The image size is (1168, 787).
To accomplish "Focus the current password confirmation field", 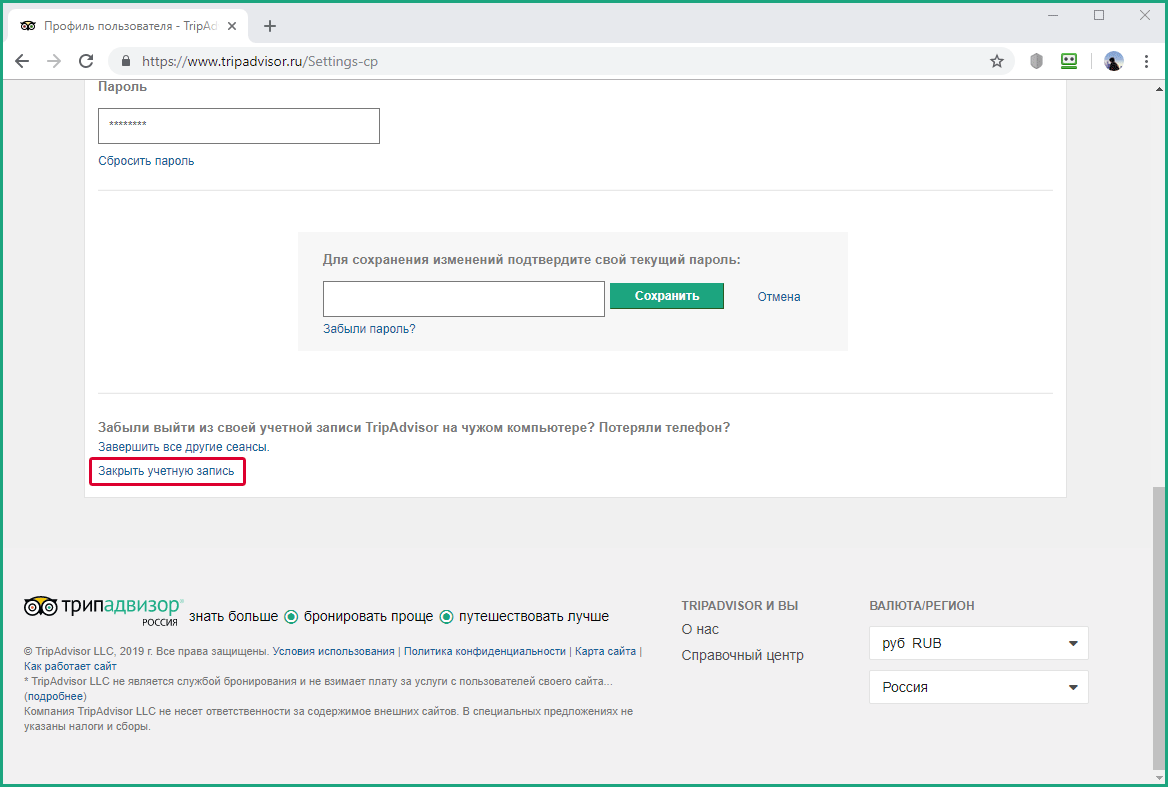I will 463,299.
